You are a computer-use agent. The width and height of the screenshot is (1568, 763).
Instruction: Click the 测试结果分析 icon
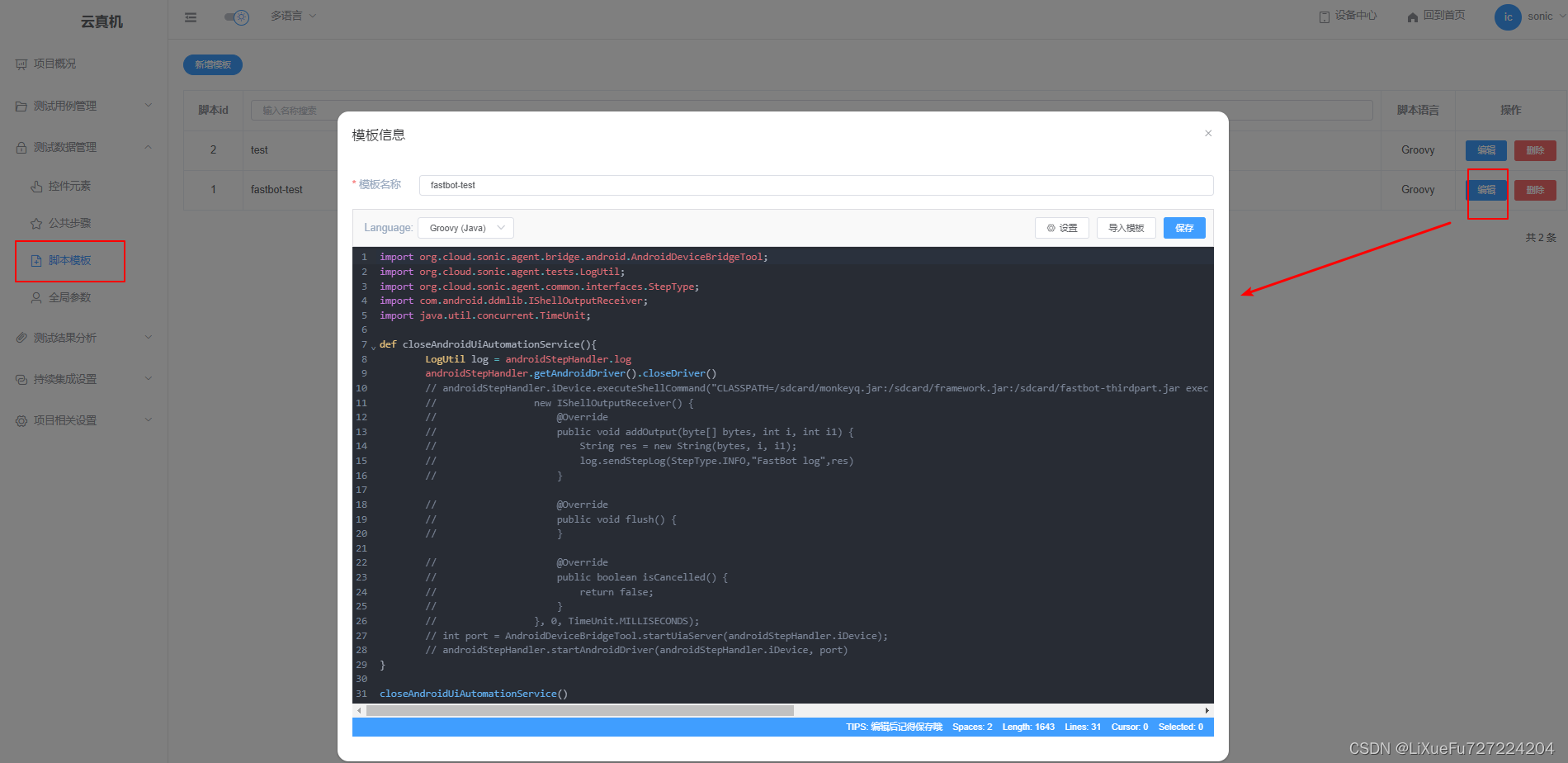[21, 338]
